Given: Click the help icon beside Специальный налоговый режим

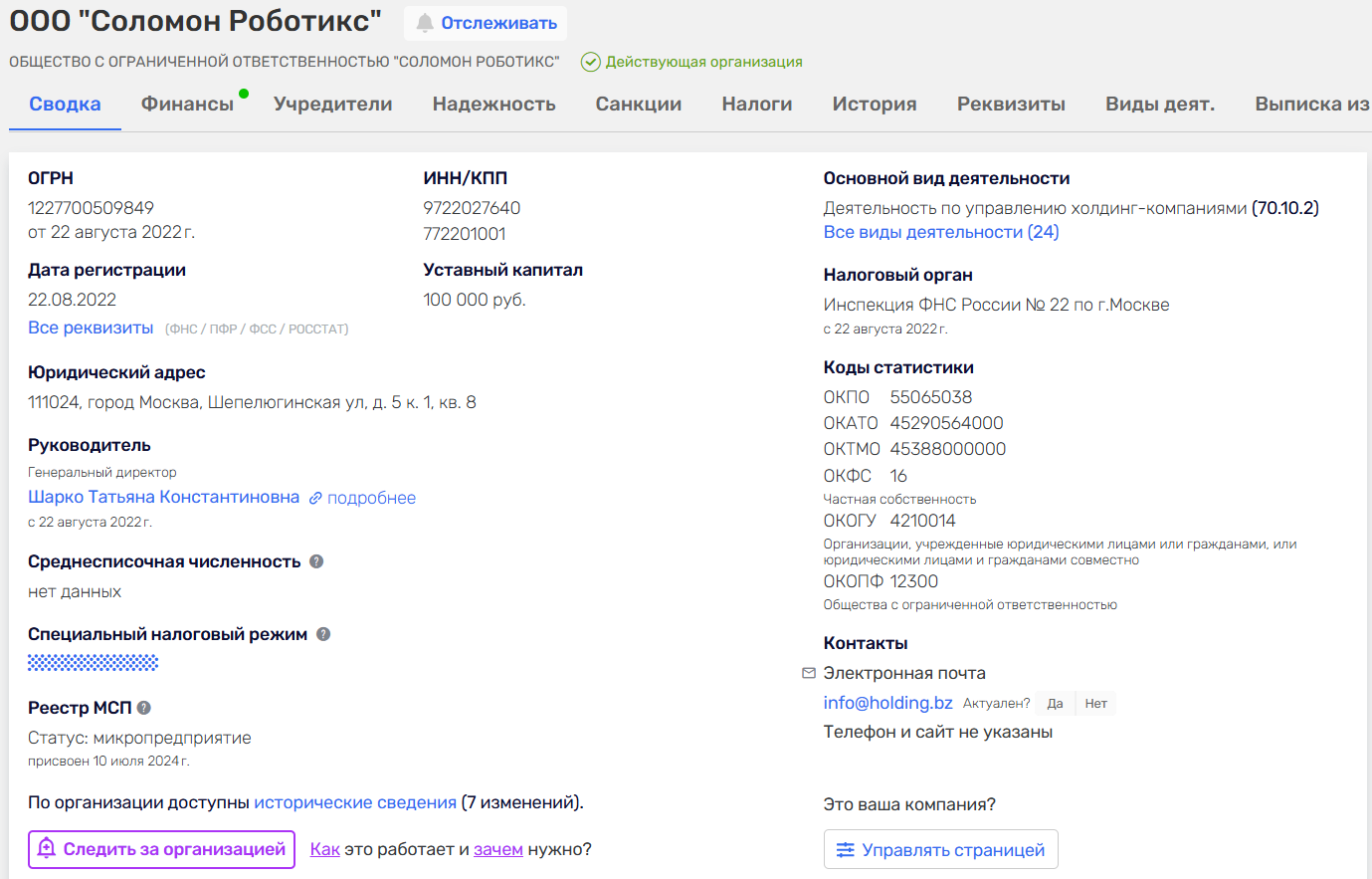Looking at the screenshot, I should 323,634.
